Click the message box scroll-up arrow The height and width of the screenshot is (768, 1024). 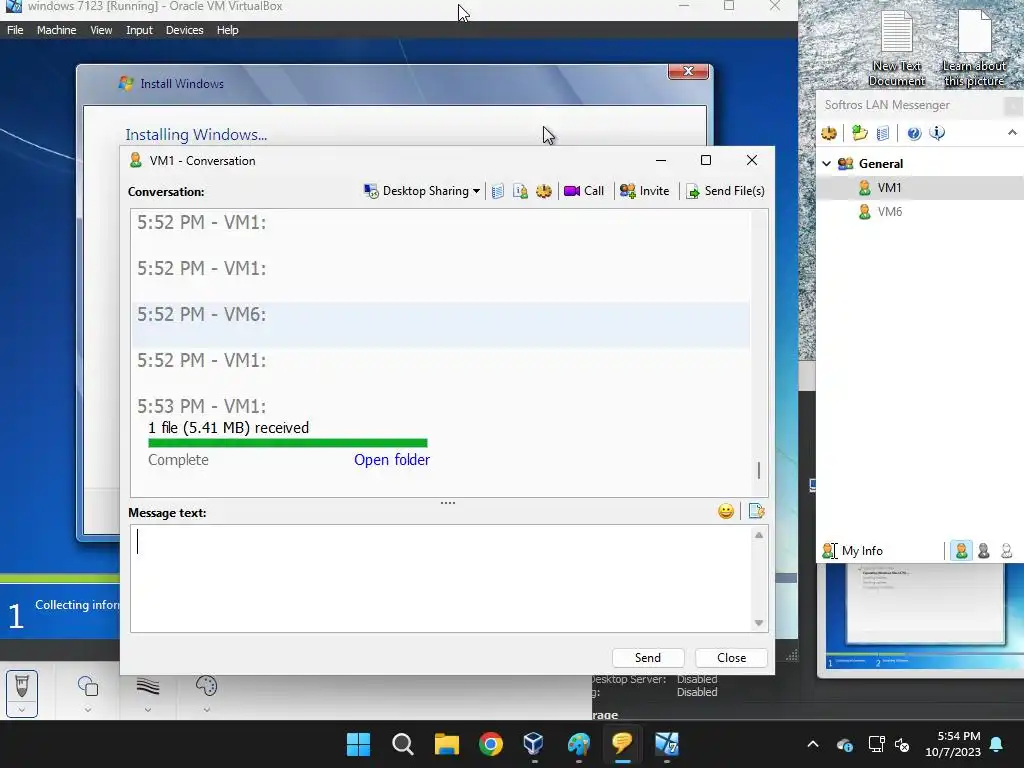click(x=759, y=535)
